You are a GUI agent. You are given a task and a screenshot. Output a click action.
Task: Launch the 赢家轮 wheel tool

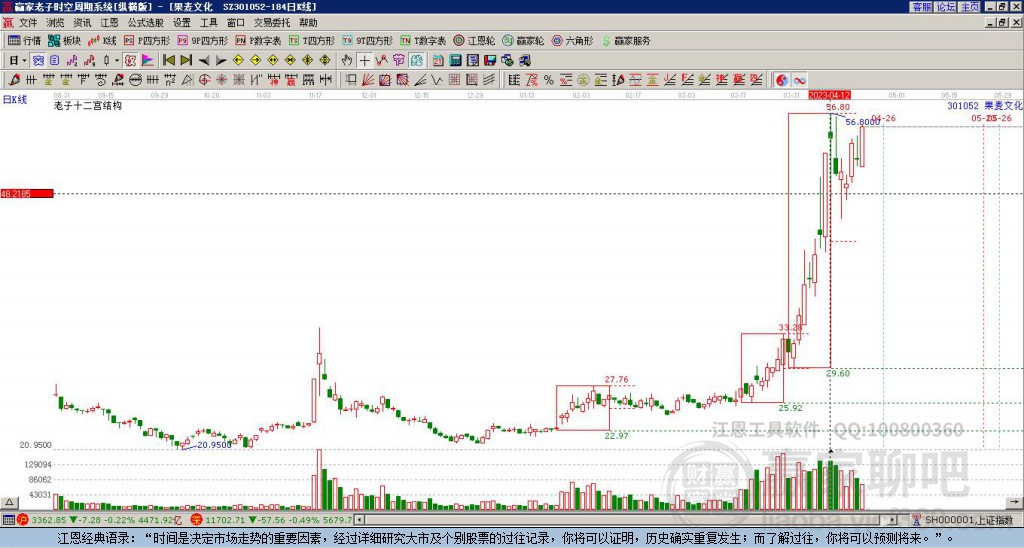[x=523, y=40]
